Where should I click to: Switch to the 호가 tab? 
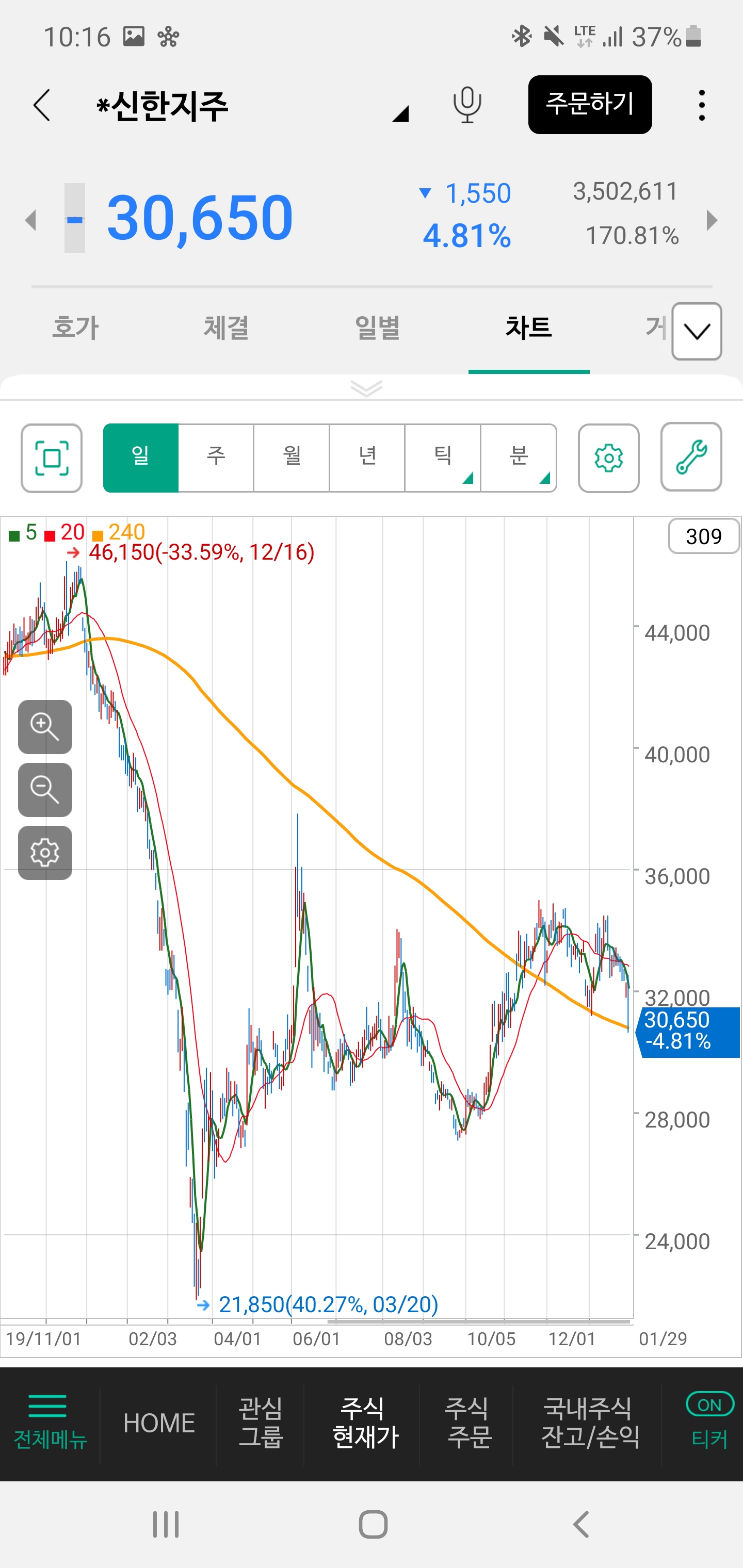pyautogui.click(x=75, y=328)
